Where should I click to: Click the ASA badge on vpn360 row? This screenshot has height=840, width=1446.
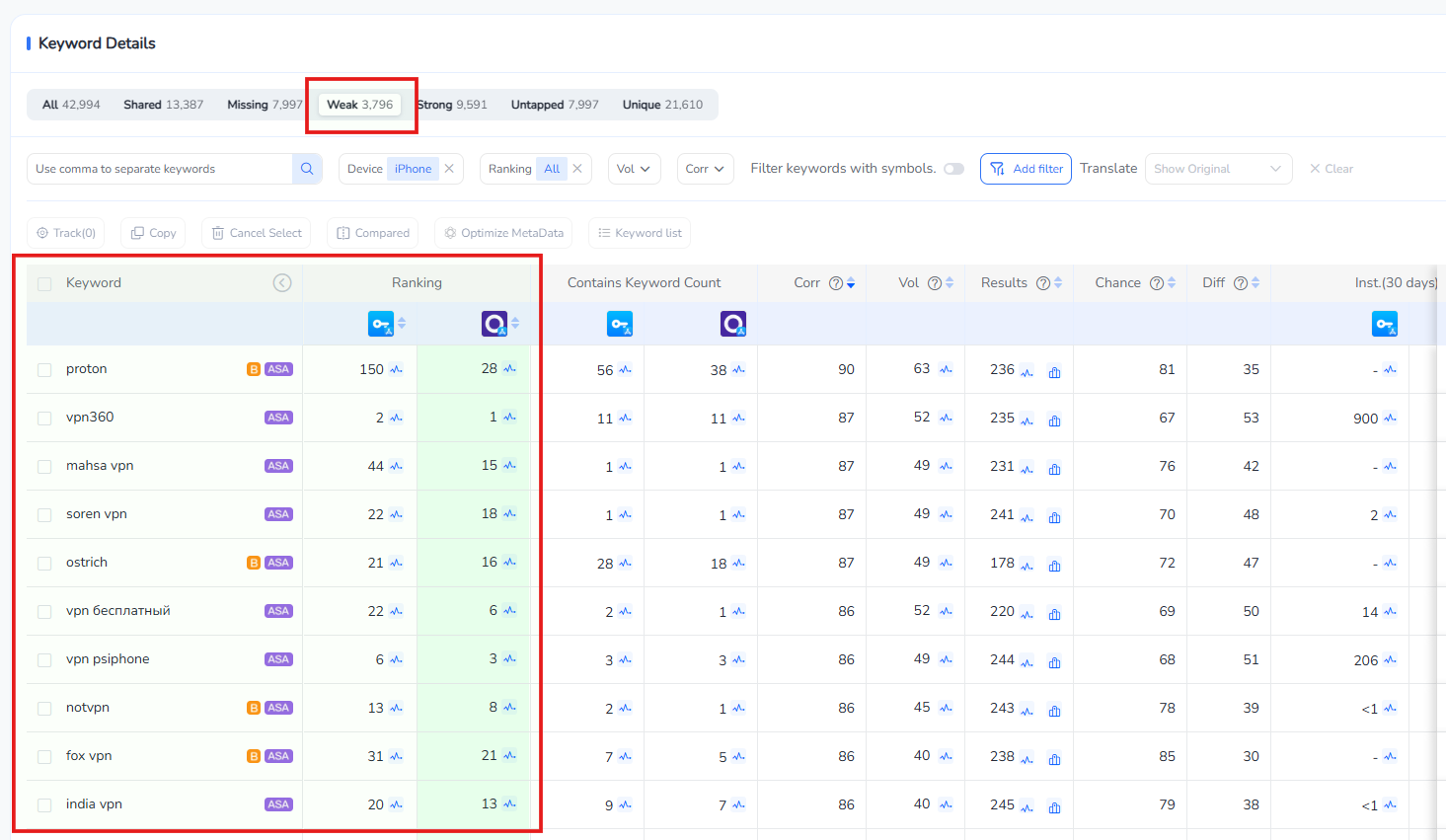pos(278,418)
